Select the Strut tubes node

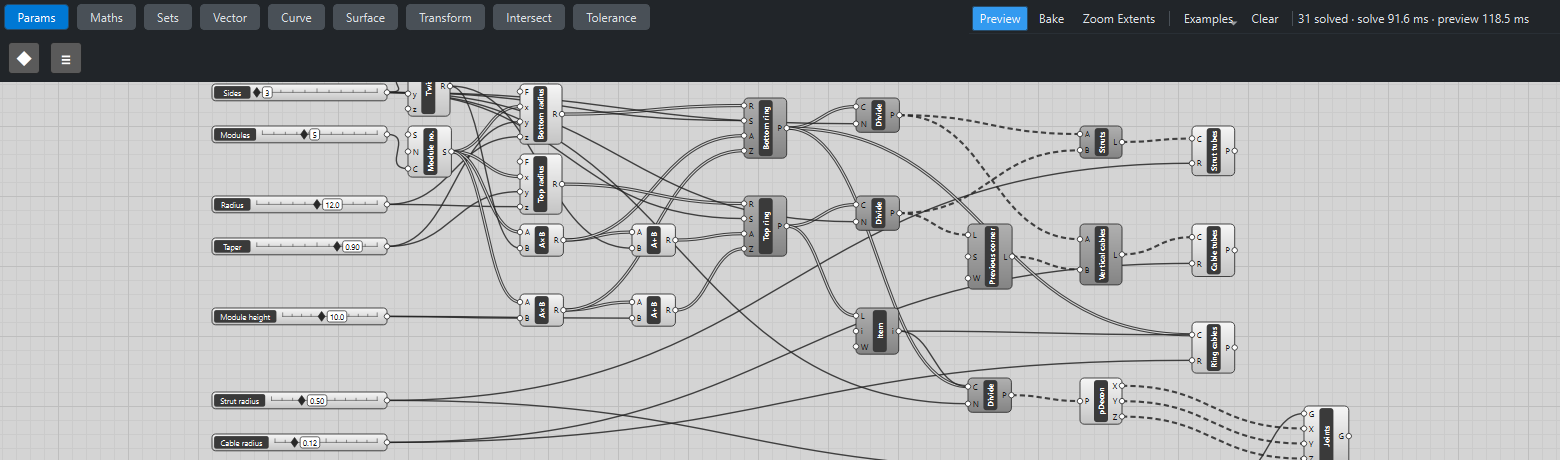(1213, 150)
